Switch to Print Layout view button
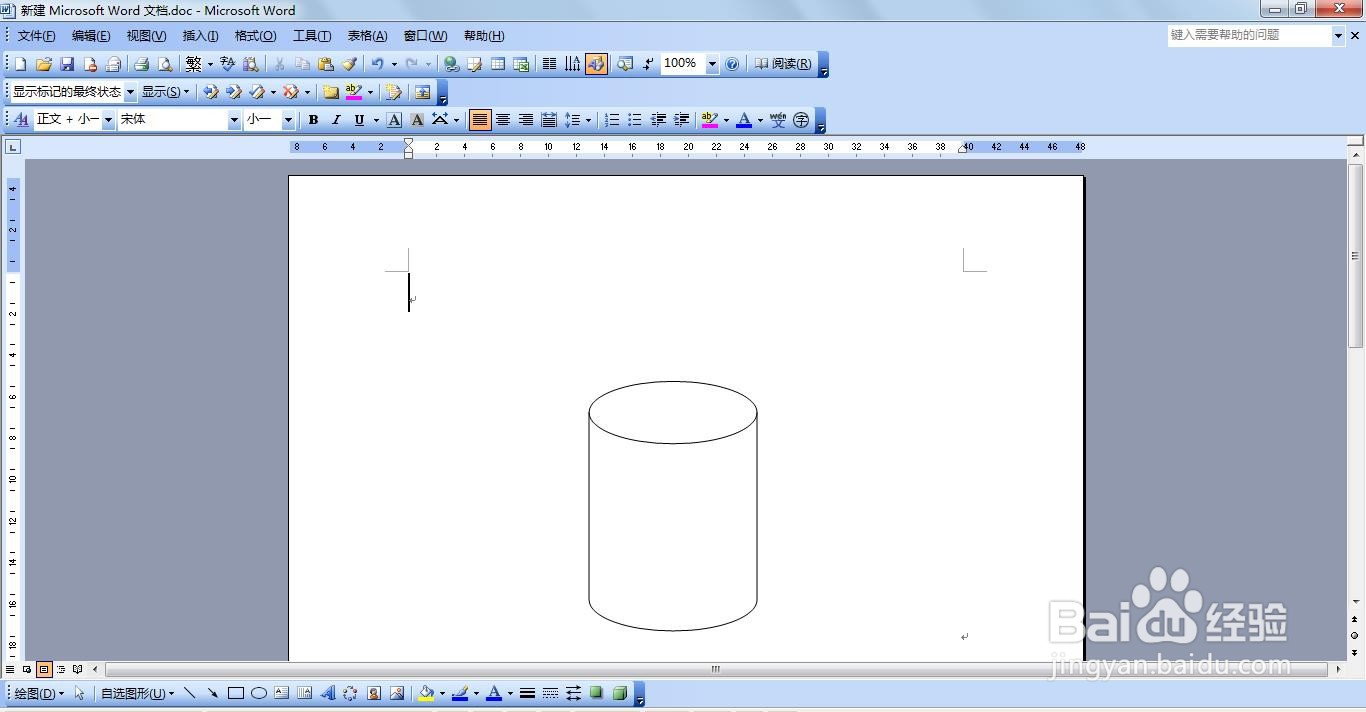Image resolution: width=1366 pixels, height=712 pixels. [x=44, y=669]
